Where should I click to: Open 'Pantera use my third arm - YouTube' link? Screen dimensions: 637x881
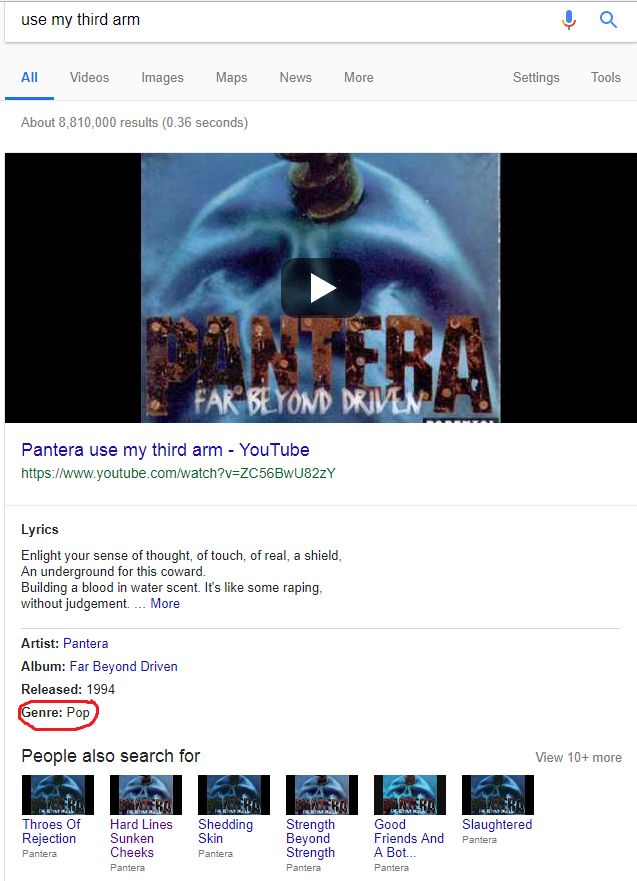click(165, 450)
